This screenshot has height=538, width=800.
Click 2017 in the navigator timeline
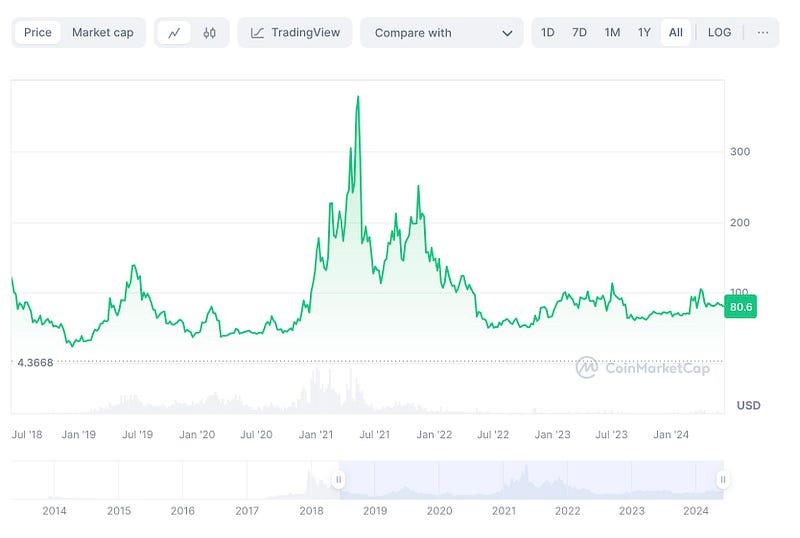coord(247,510)
